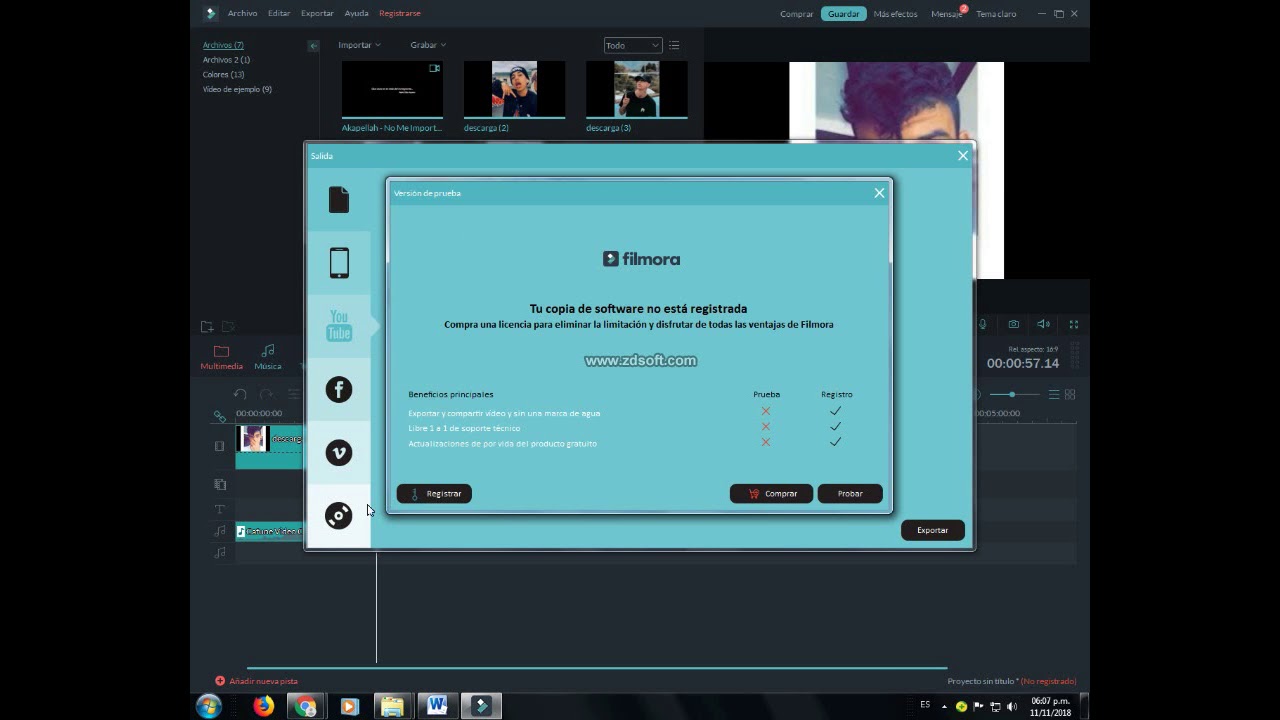Click the Más efectos link
The image size is (1280, 720).
pyautogui.click(x=895, y=14)
